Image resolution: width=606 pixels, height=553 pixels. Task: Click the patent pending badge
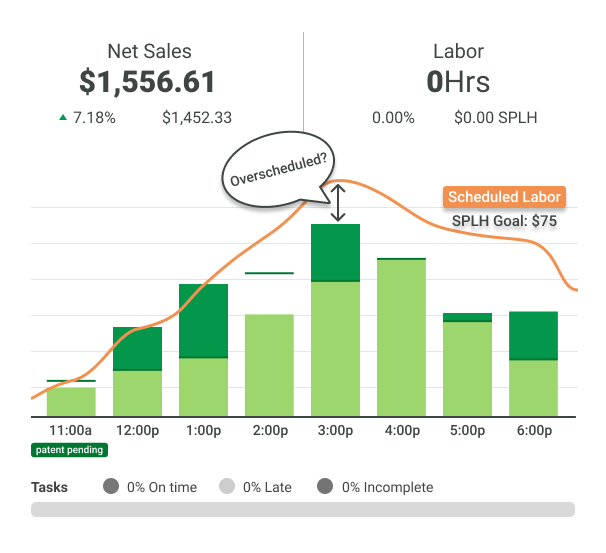(70, 450)
